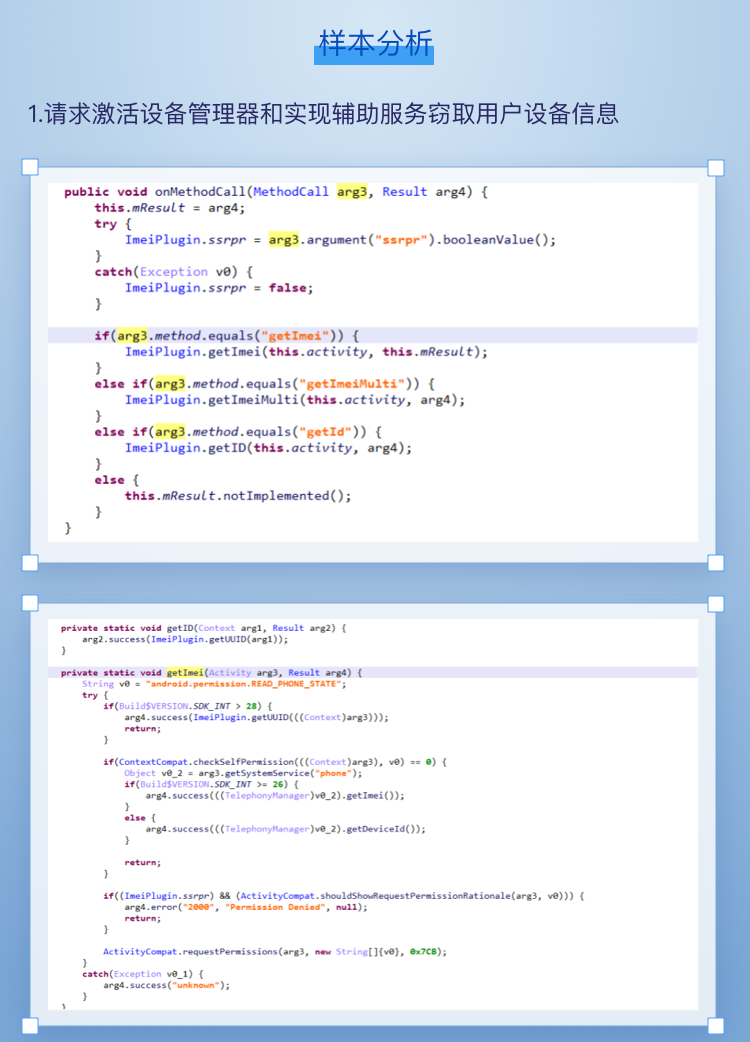This screenshot has height=1042, width=750.
Task: Click top-right corner handle of getID code image
Action: click(716, 603)
